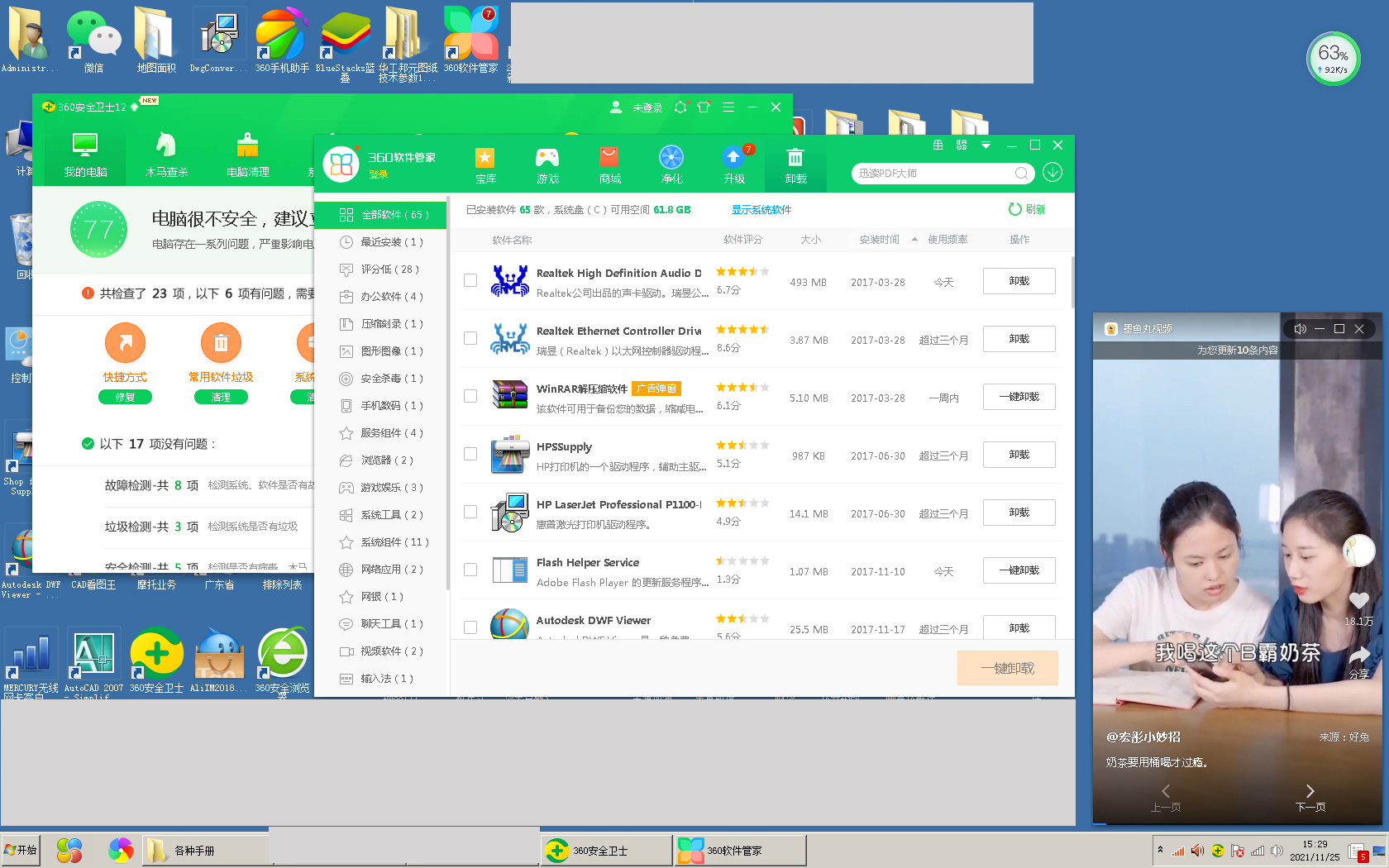Select the 卸载 trash tab in 360软件管家
Screen dimensions: 1389x868
click(795, 165)
